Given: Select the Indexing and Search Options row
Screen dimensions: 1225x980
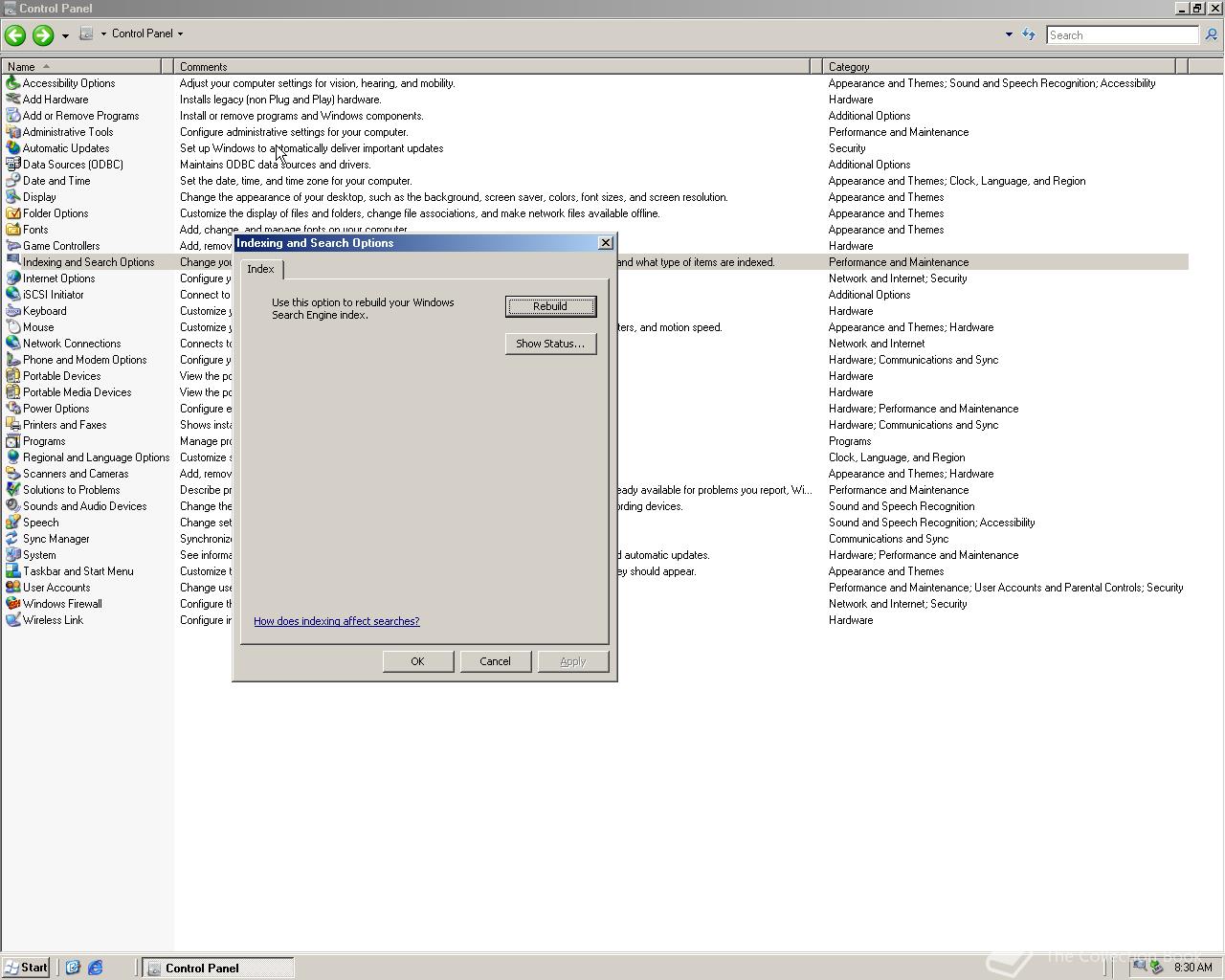Looking at the screenshot, I should point(595,262).
